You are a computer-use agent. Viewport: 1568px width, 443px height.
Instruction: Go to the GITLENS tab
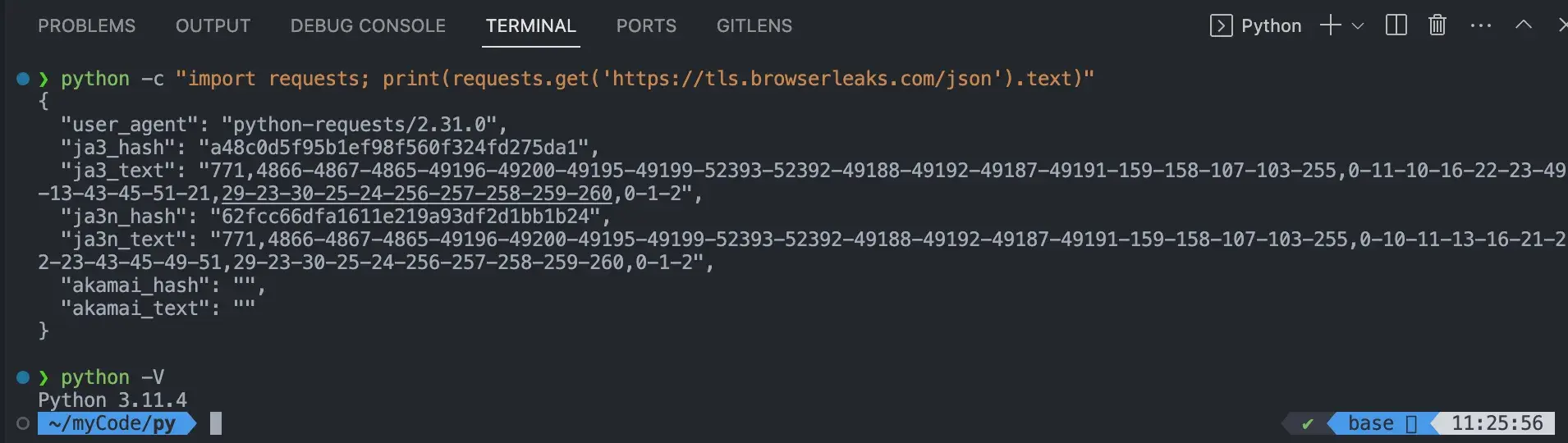[754, 26]
